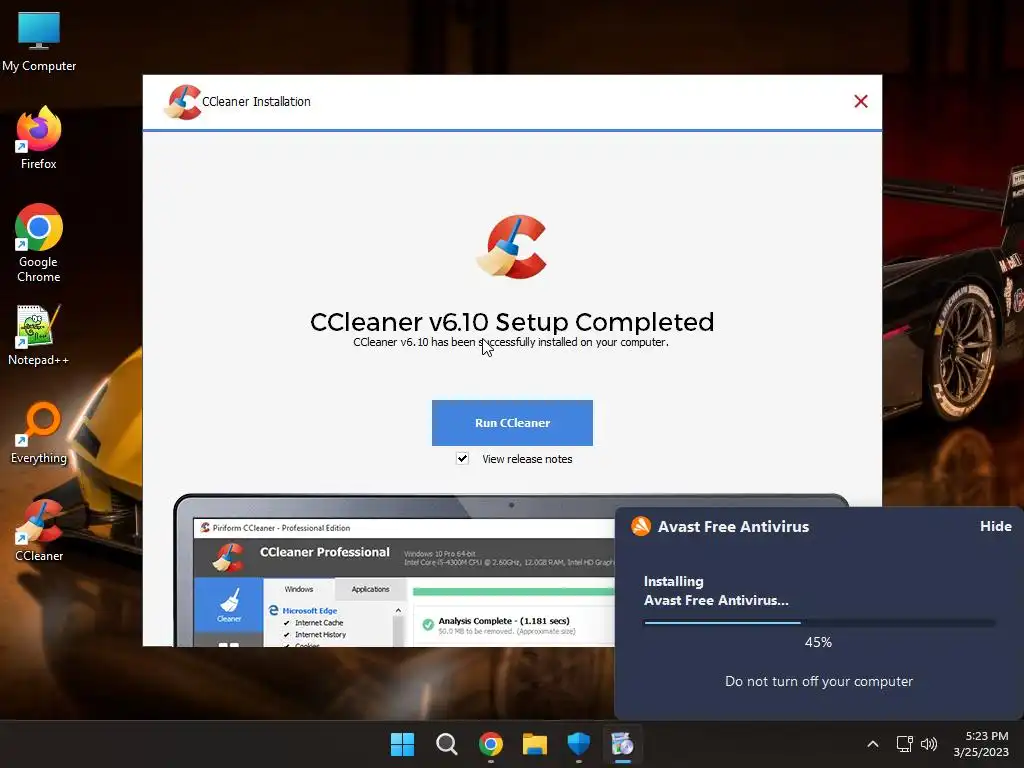Screen dimensions: 1024x768
Task: Show hidden system tray icons
Action: [x=872, y=744]
